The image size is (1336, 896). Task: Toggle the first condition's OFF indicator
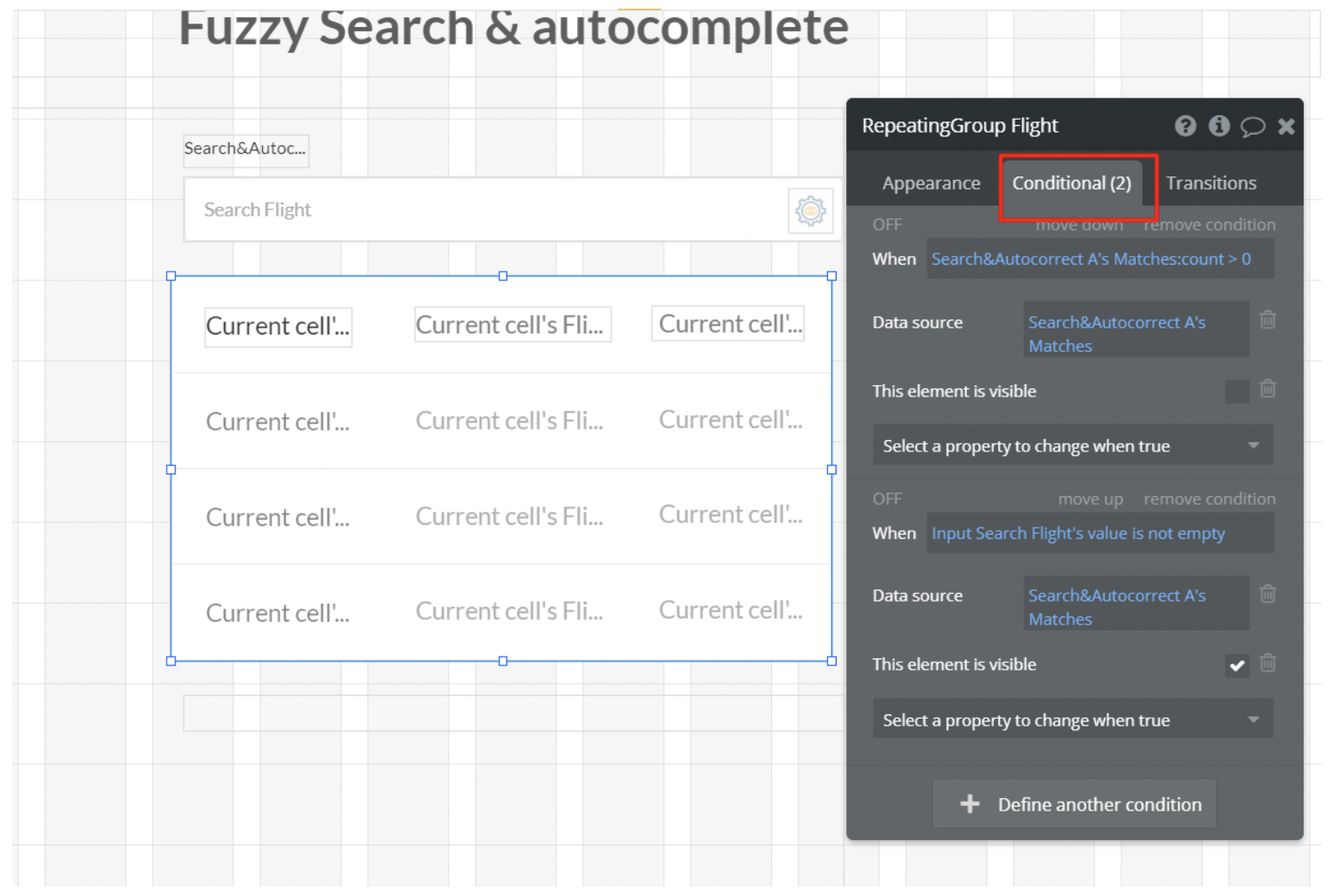click(x=887, y=224)
